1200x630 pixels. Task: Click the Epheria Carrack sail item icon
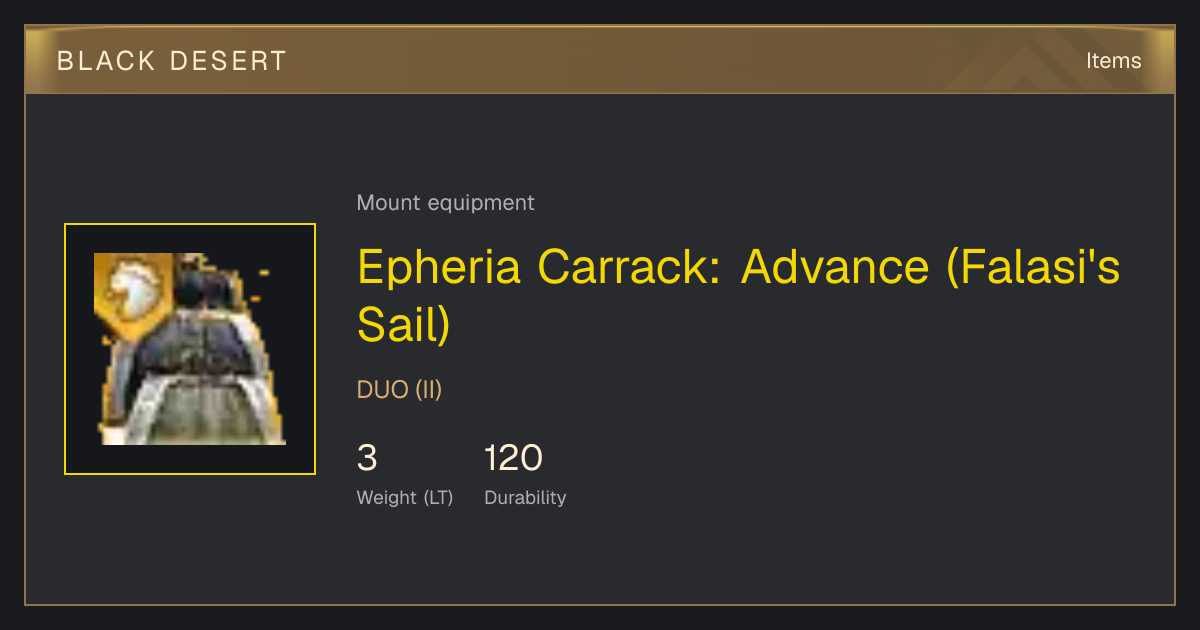190,349
